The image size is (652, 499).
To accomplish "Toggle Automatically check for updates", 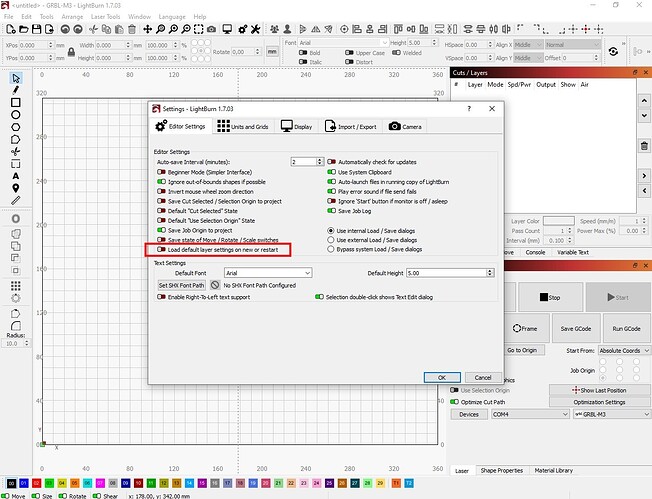I will coord(331,162).
